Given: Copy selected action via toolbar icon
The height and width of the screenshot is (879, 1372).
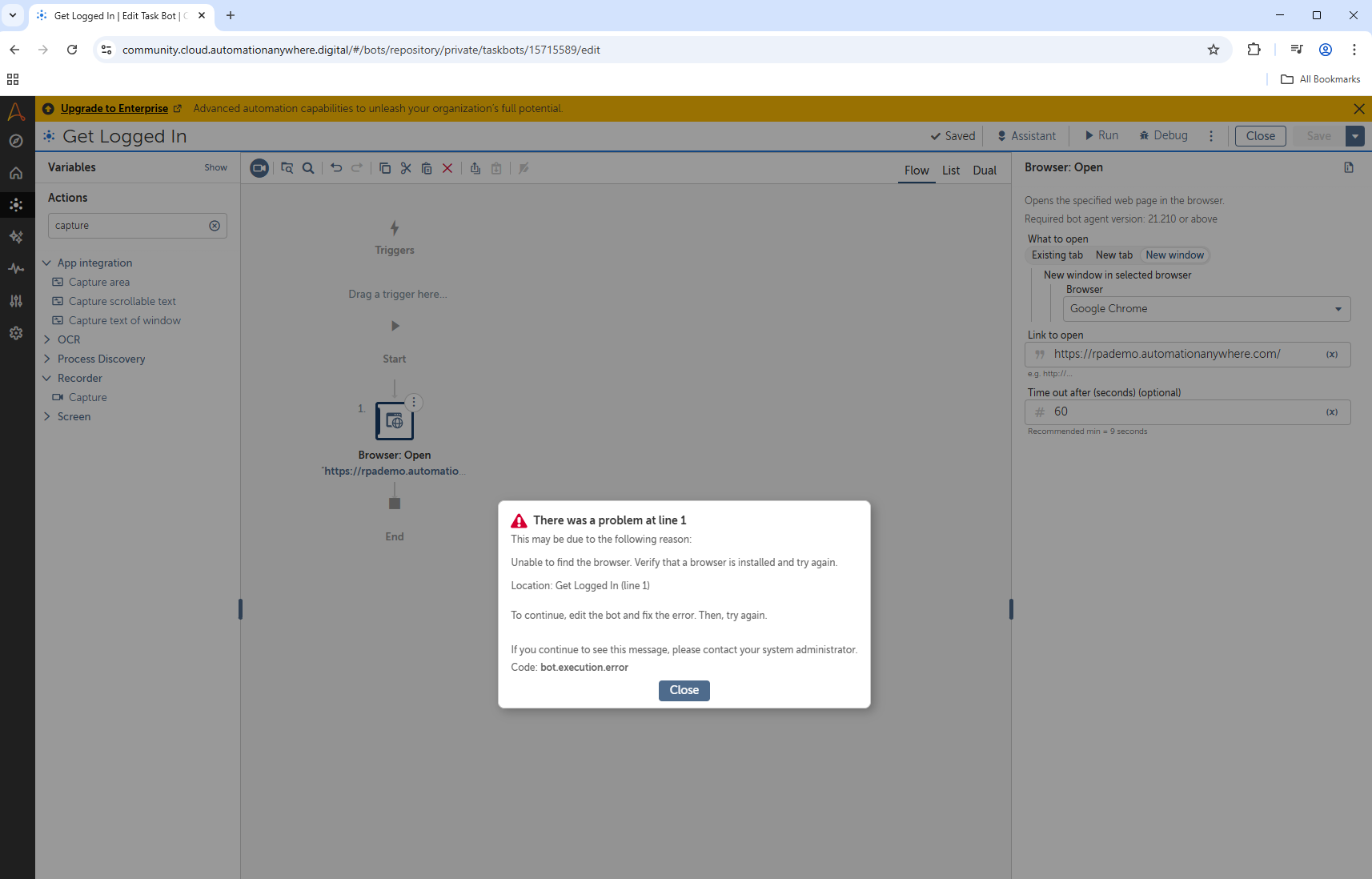Looking at the screenshot, I should (385, 168).
